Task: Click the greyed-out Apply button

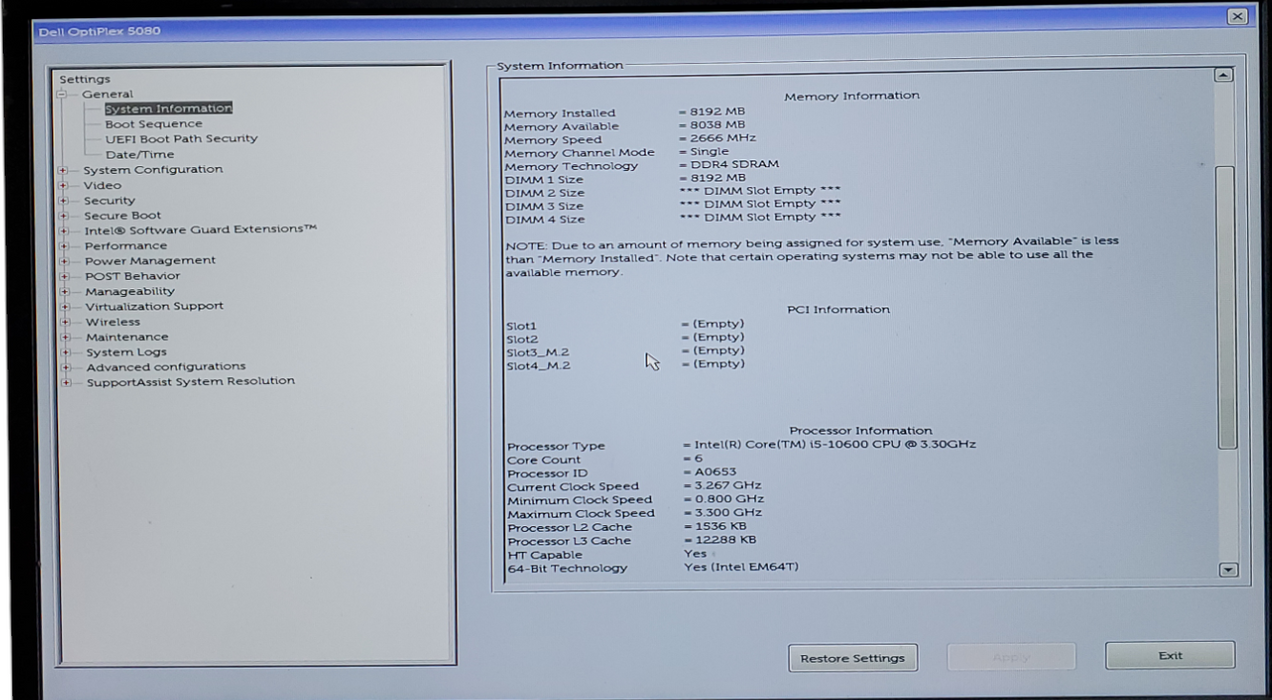Action: (1011, 657)
